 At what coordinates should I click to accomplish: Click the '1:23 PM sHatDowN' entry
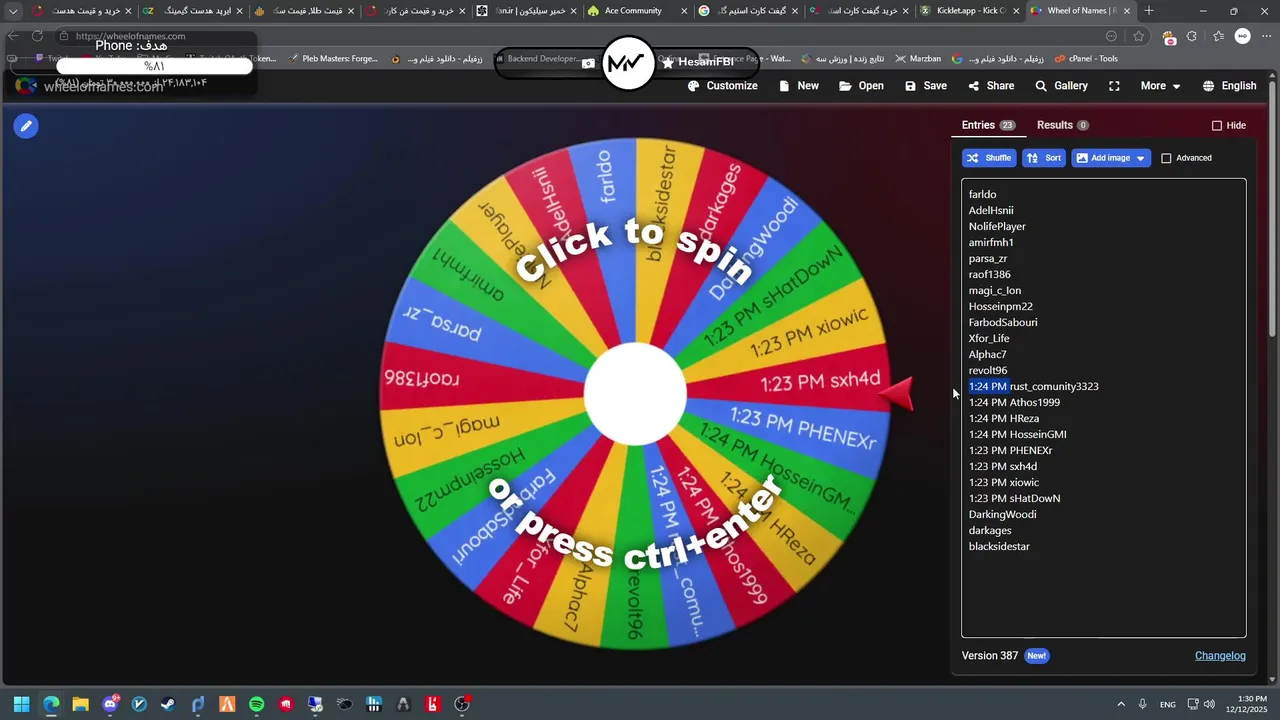pyautogui.click(x=1014, y=499)
